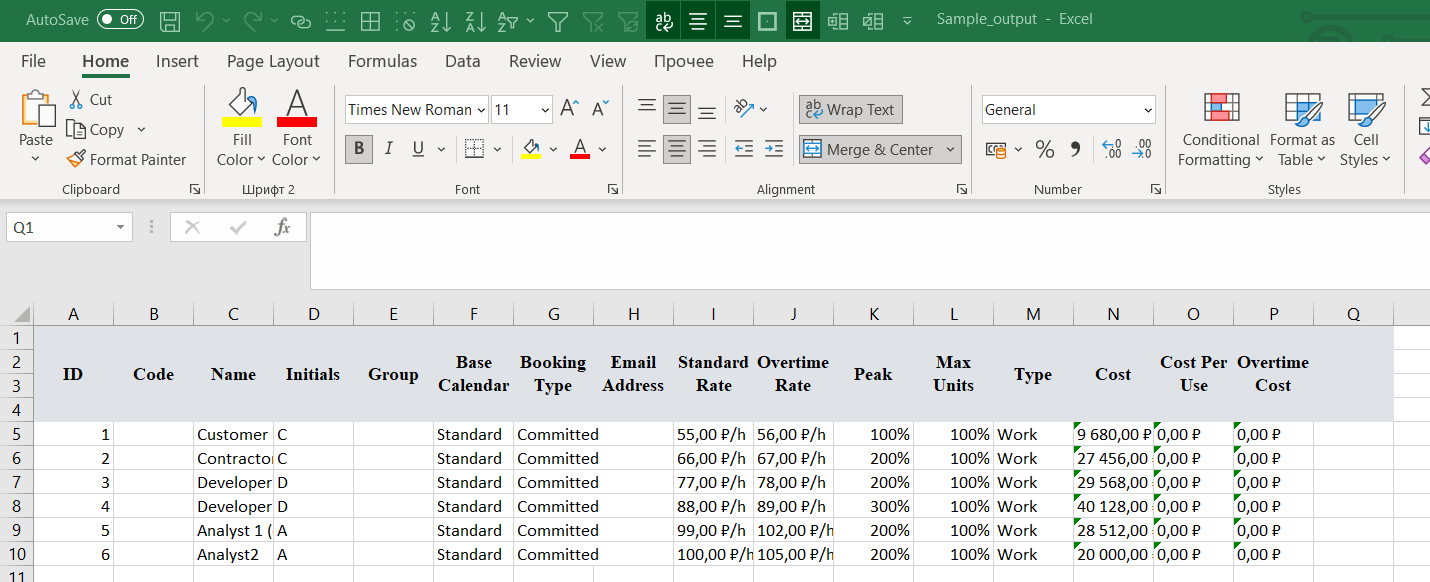Image resolution: width=1430 pixels, height=582 pixels.
Task: Click the Filter icon in quick access toolbar
Action: coord(557,20)
